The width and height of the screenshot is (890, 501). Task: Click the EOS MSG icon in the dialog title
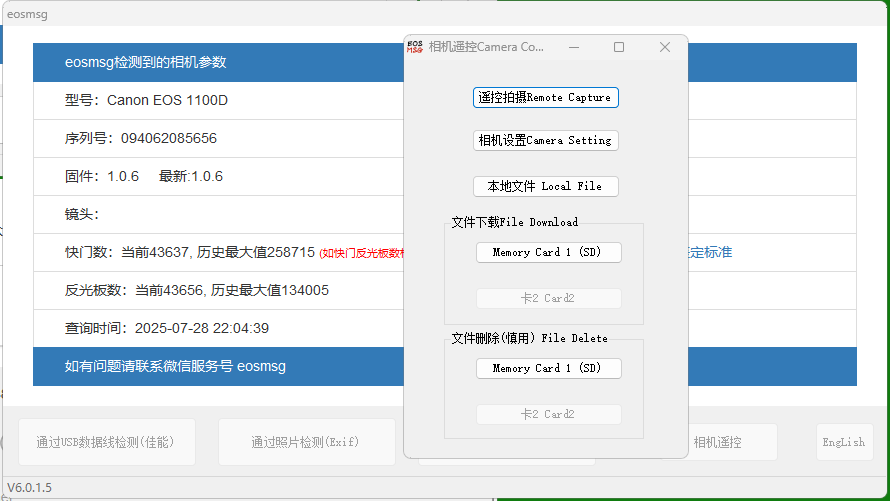[x=415, y=47]
